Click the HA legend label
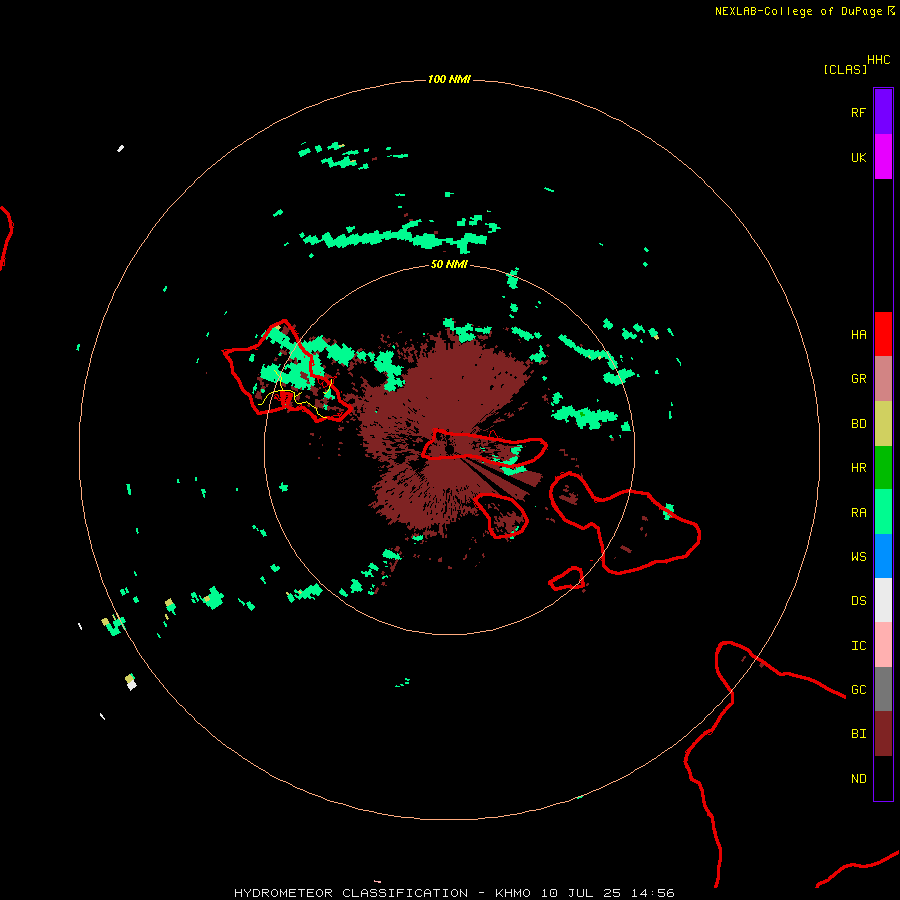 click(x=858, y=335)
